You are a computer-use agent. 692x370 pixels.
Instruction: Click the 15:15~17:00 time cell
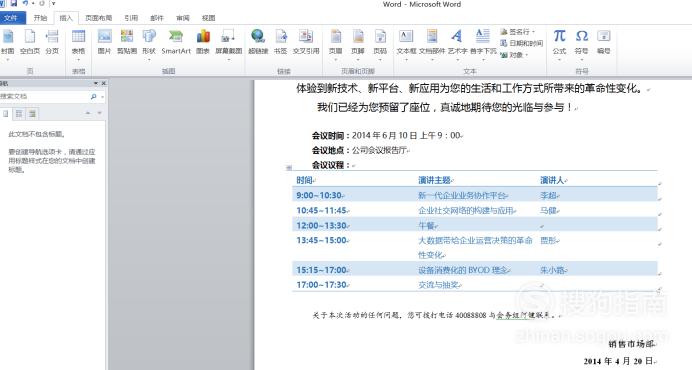tap(323, 270)
